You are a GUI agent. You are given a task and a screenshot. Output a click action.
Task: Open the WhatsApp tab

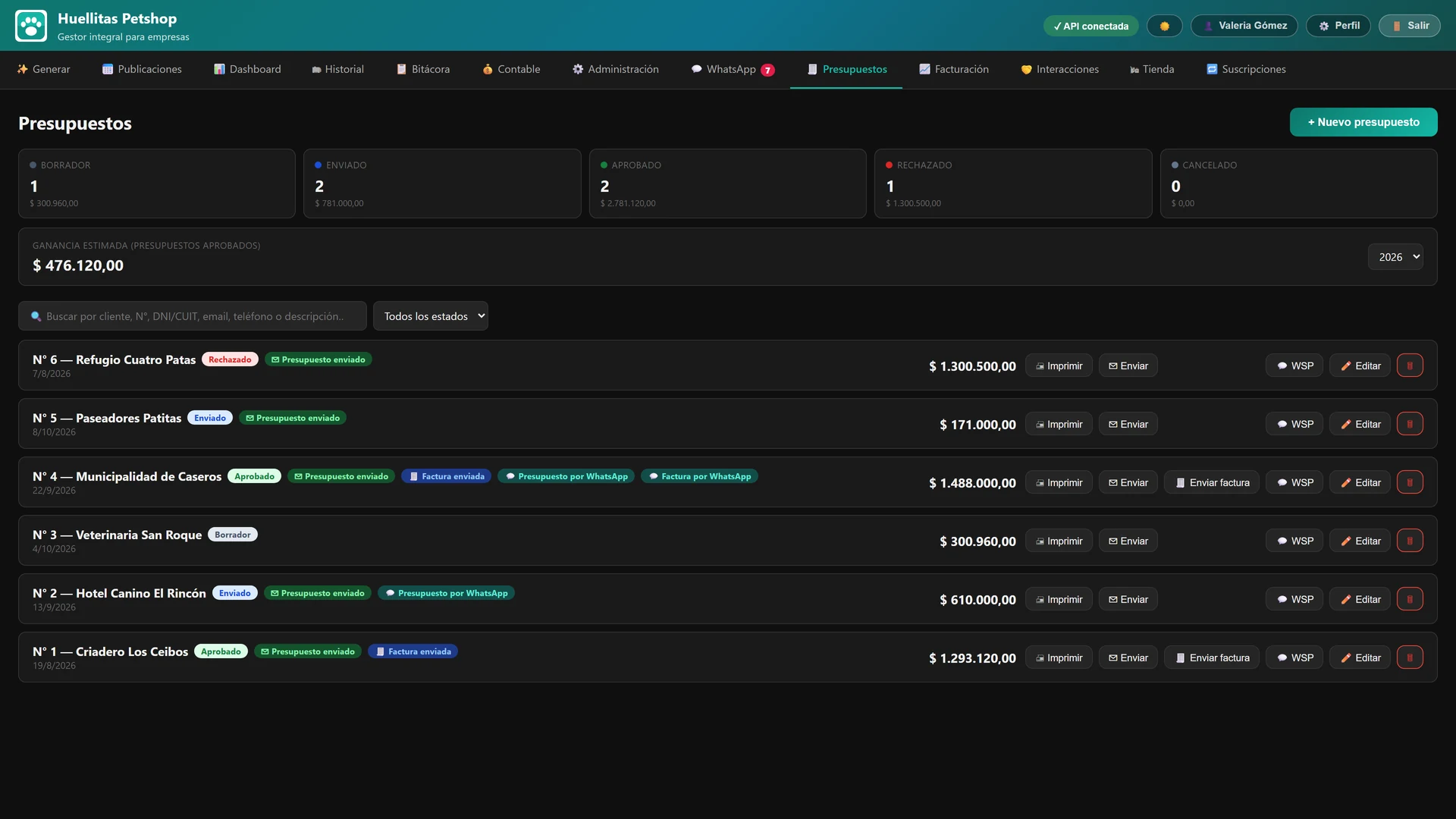(x=733, y=69)
